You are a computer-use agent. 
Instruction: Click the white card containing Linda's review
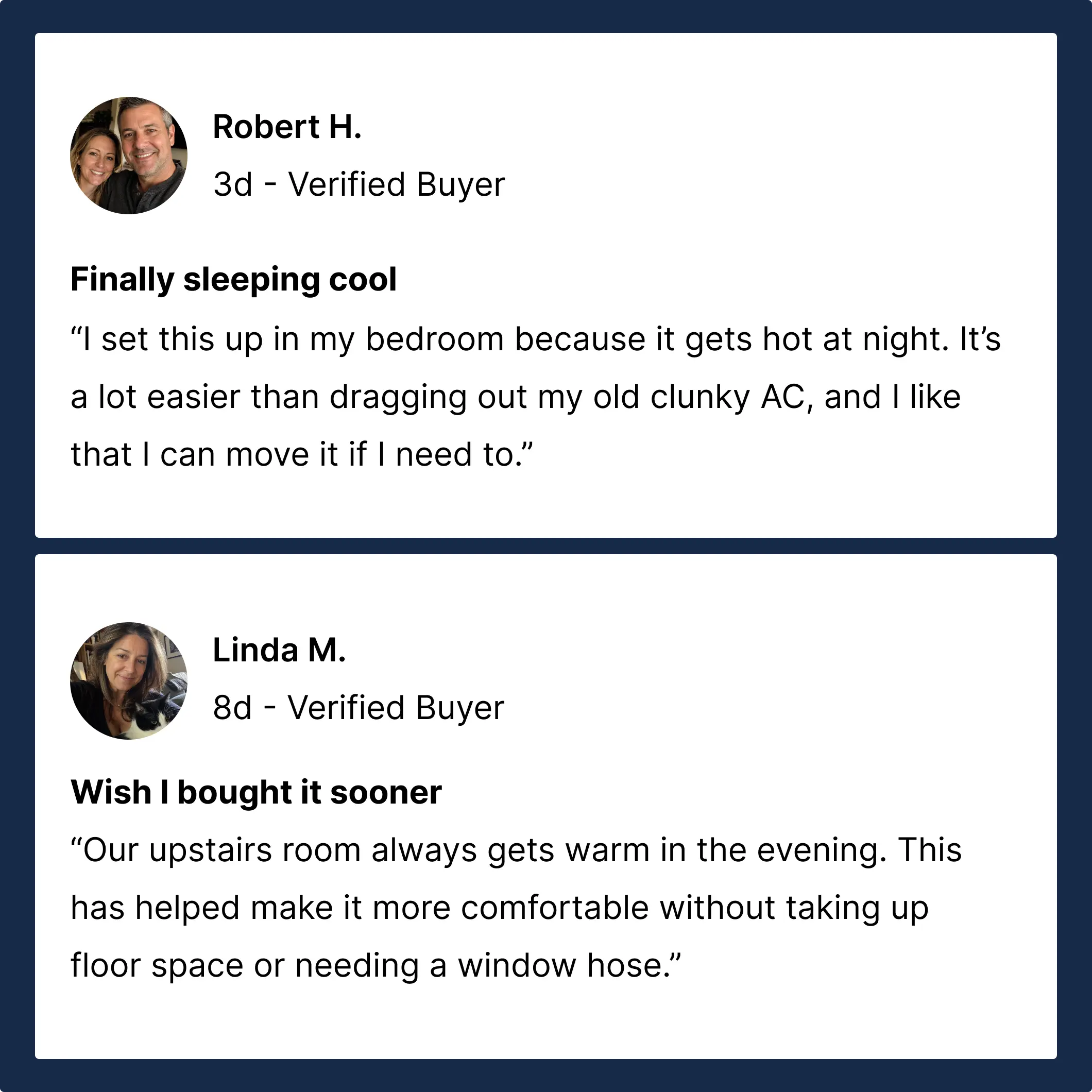click(x=546, y=807)
